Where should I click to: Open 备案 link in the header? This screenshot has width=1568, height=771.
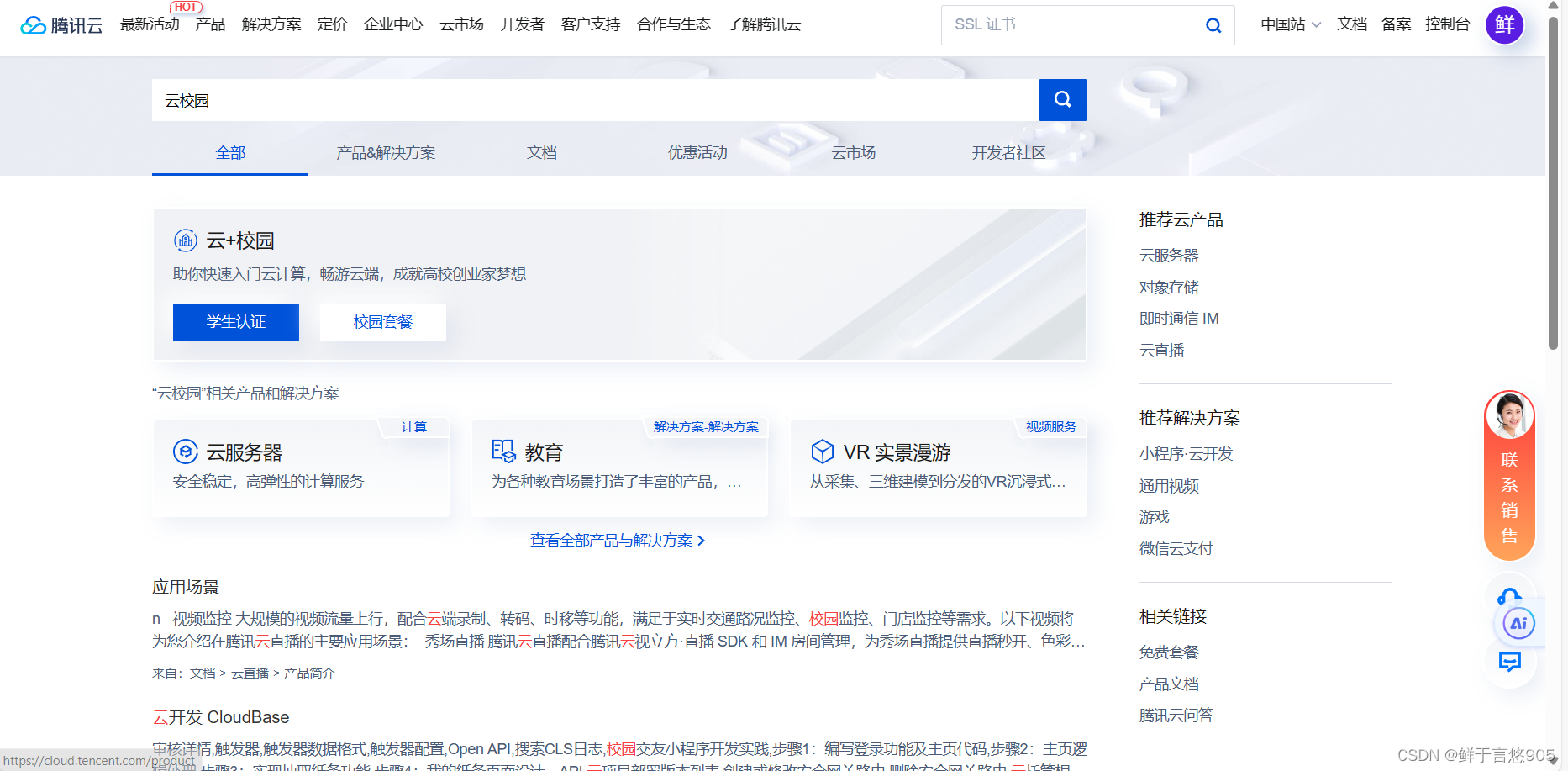1396,24
